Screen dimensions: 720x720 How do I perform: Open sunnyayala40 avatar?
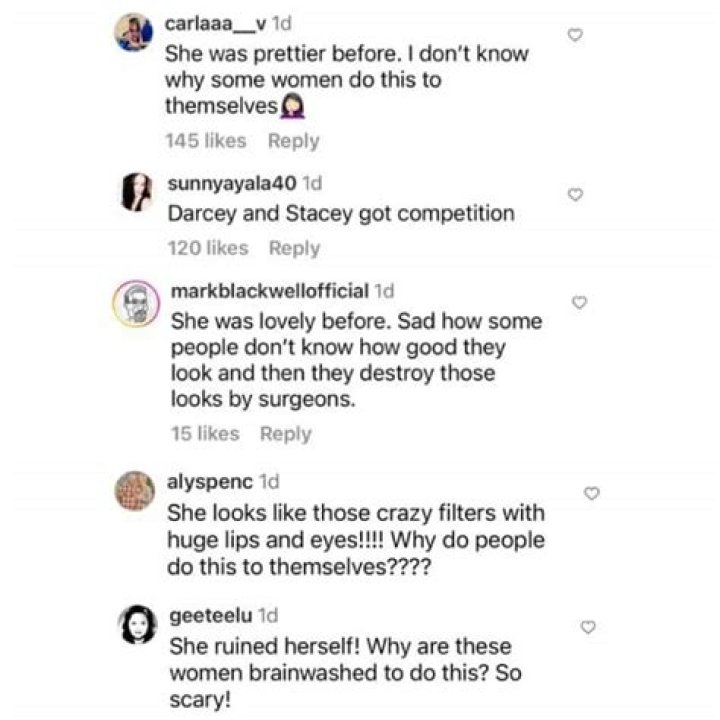coord(136,192)
